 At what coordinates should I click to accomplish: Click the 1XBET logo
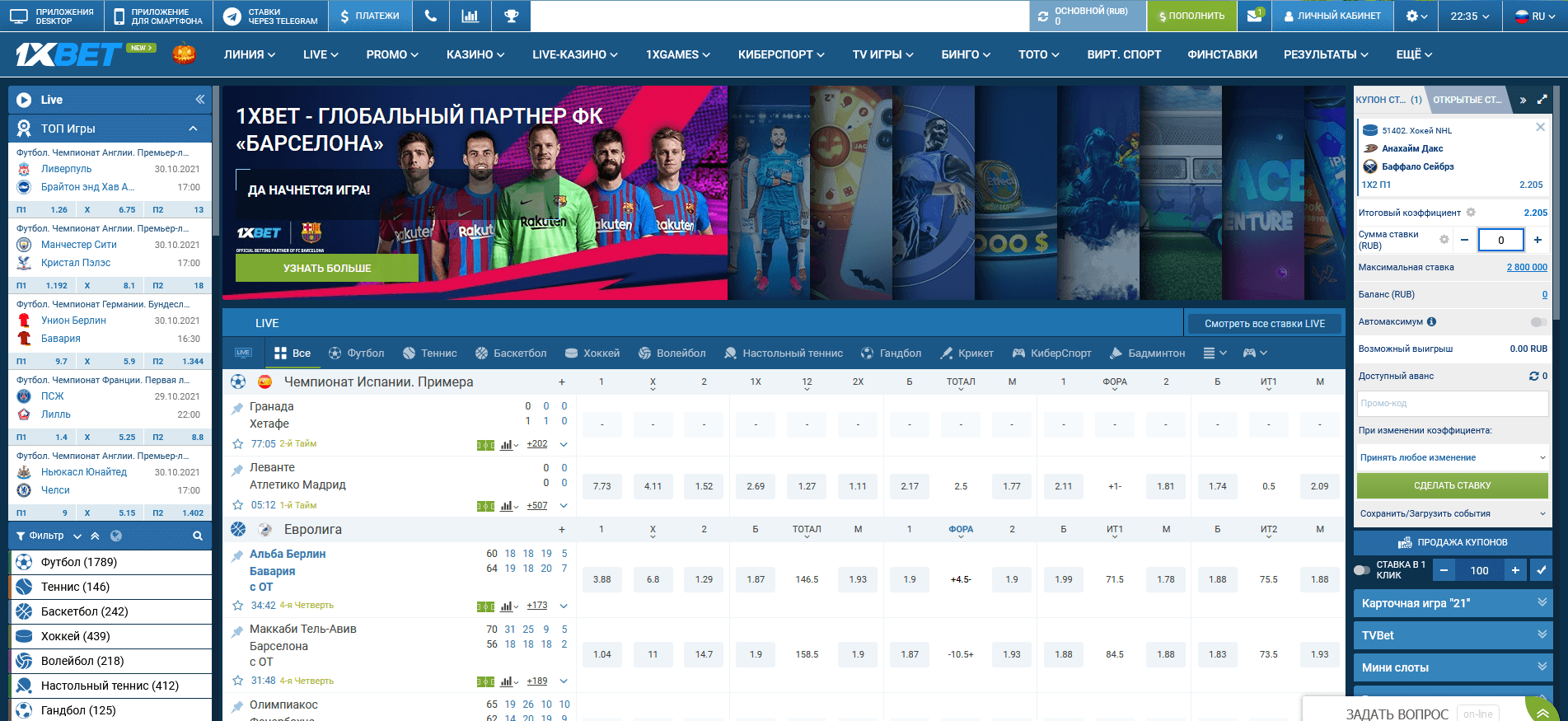pos(69,54)
